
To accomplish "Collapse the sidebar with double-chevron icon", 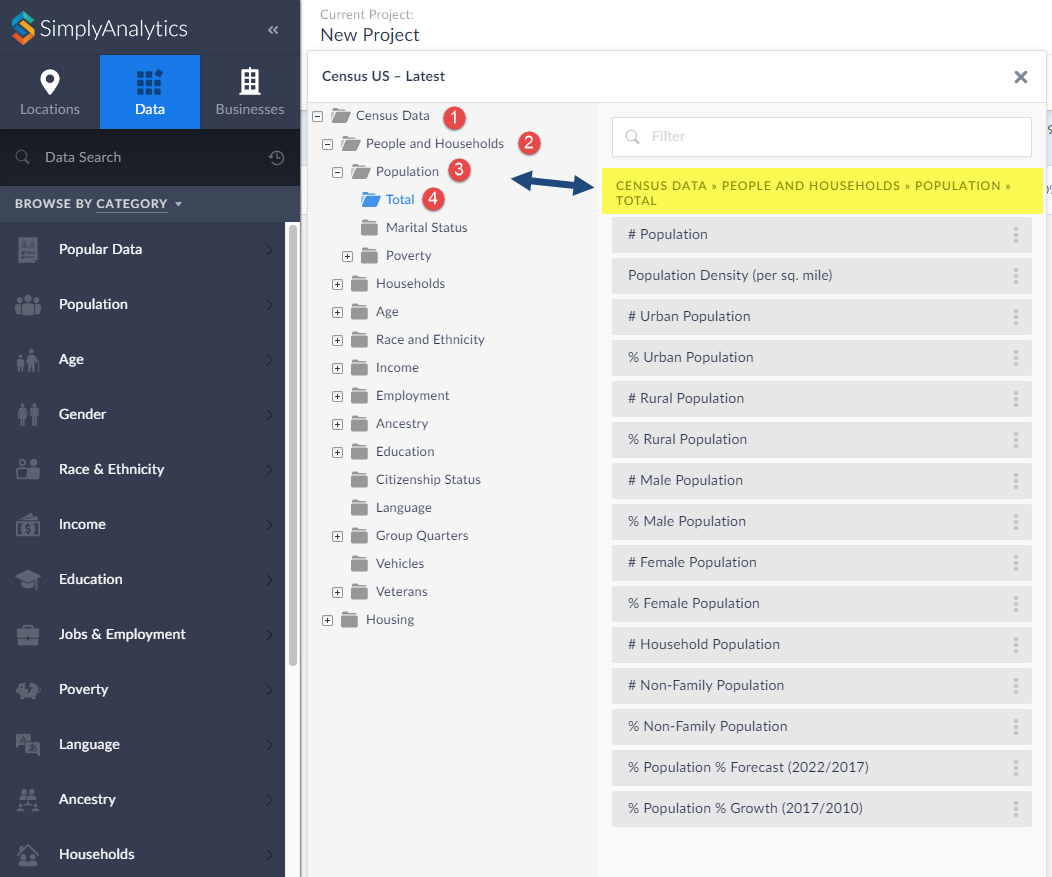I will point(273,30).
